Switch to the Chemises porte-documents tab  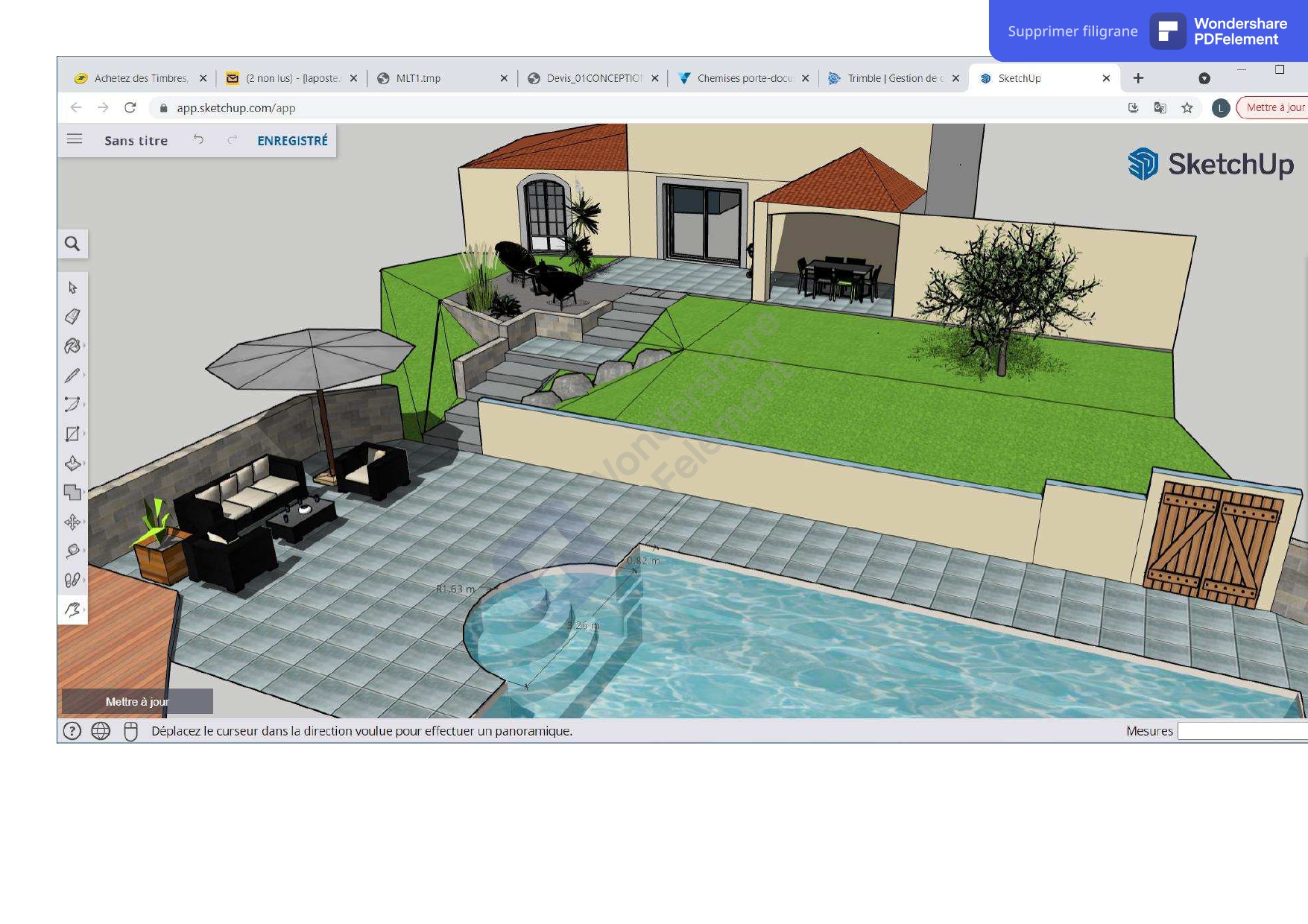coord(743,78)
